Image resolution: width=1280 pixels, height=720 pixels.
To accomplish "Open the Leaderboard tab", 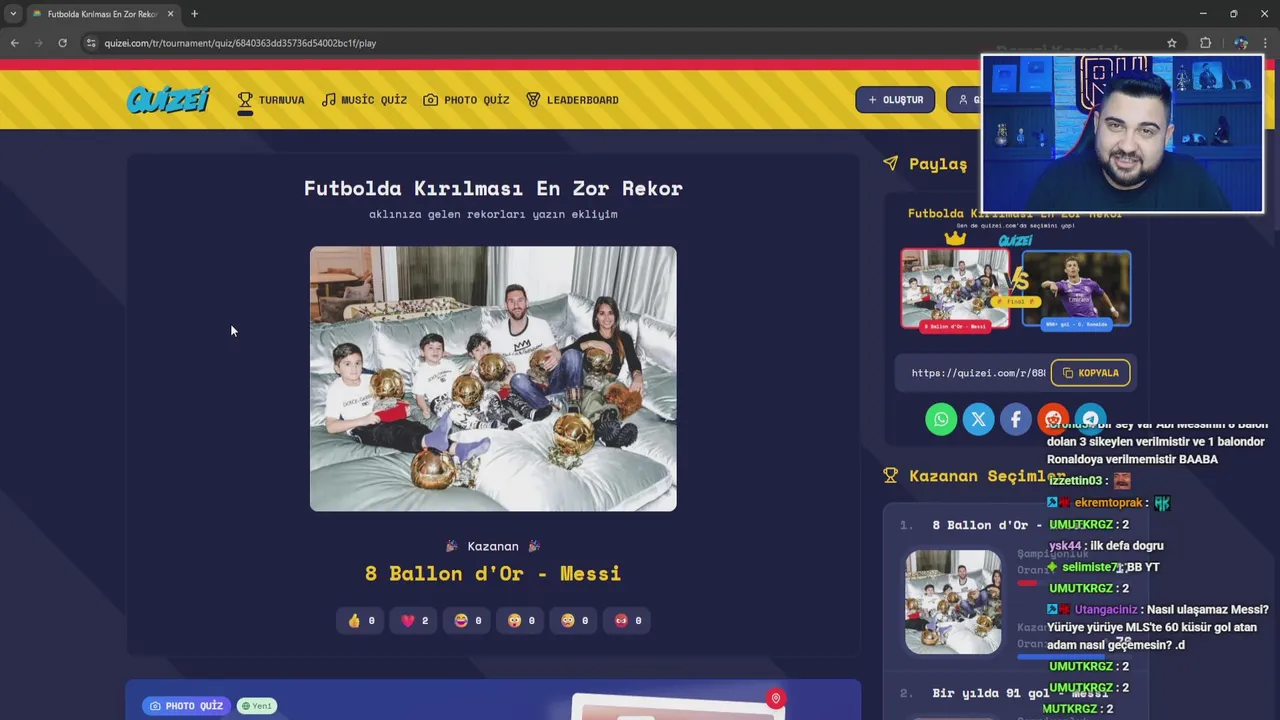I will (x=572, y=100).
